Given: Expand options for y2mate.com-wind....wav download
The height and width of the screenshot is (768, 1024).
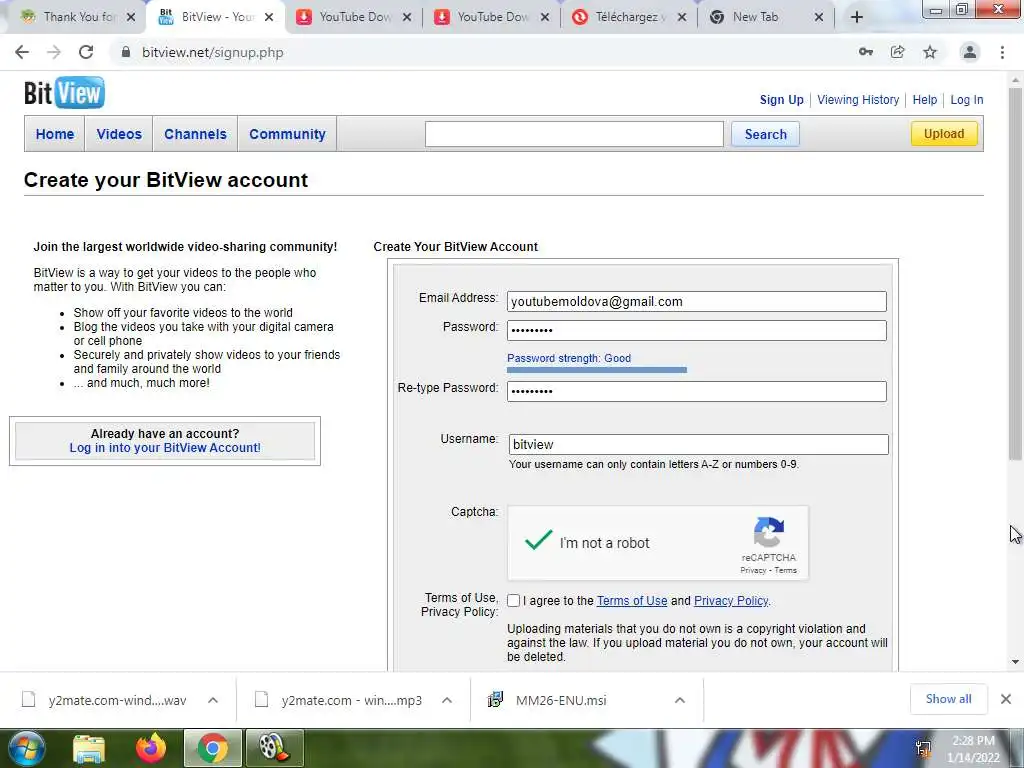Looking at the screenshot, I should (x=213, y=700).
